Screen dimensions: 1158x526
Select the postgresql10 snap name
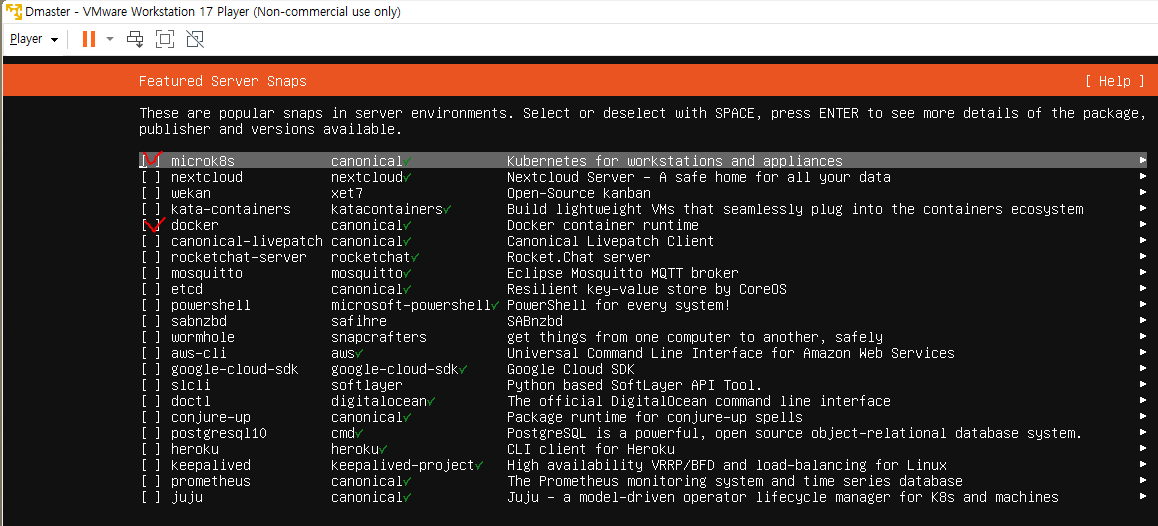219,433
